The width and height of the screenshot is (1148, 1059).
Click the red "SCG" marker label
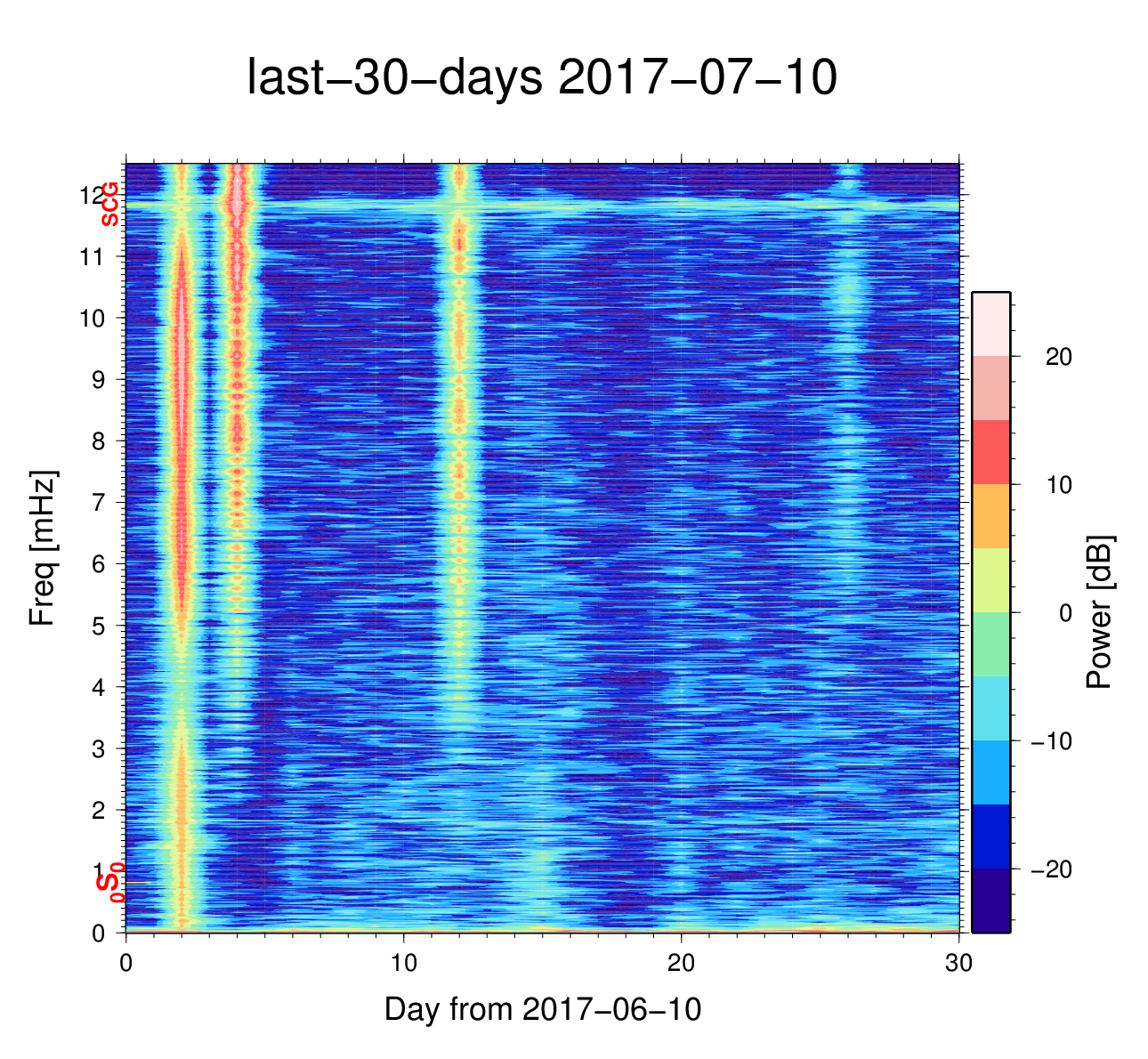tap(109, 205)
